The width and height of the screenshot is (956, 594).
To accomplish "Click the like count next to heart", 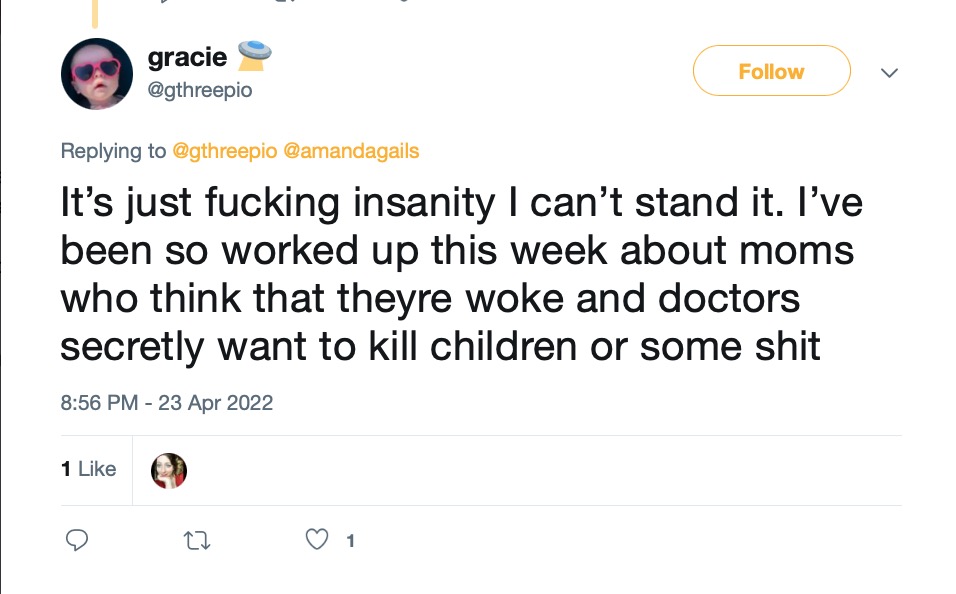I will [350, 541].
